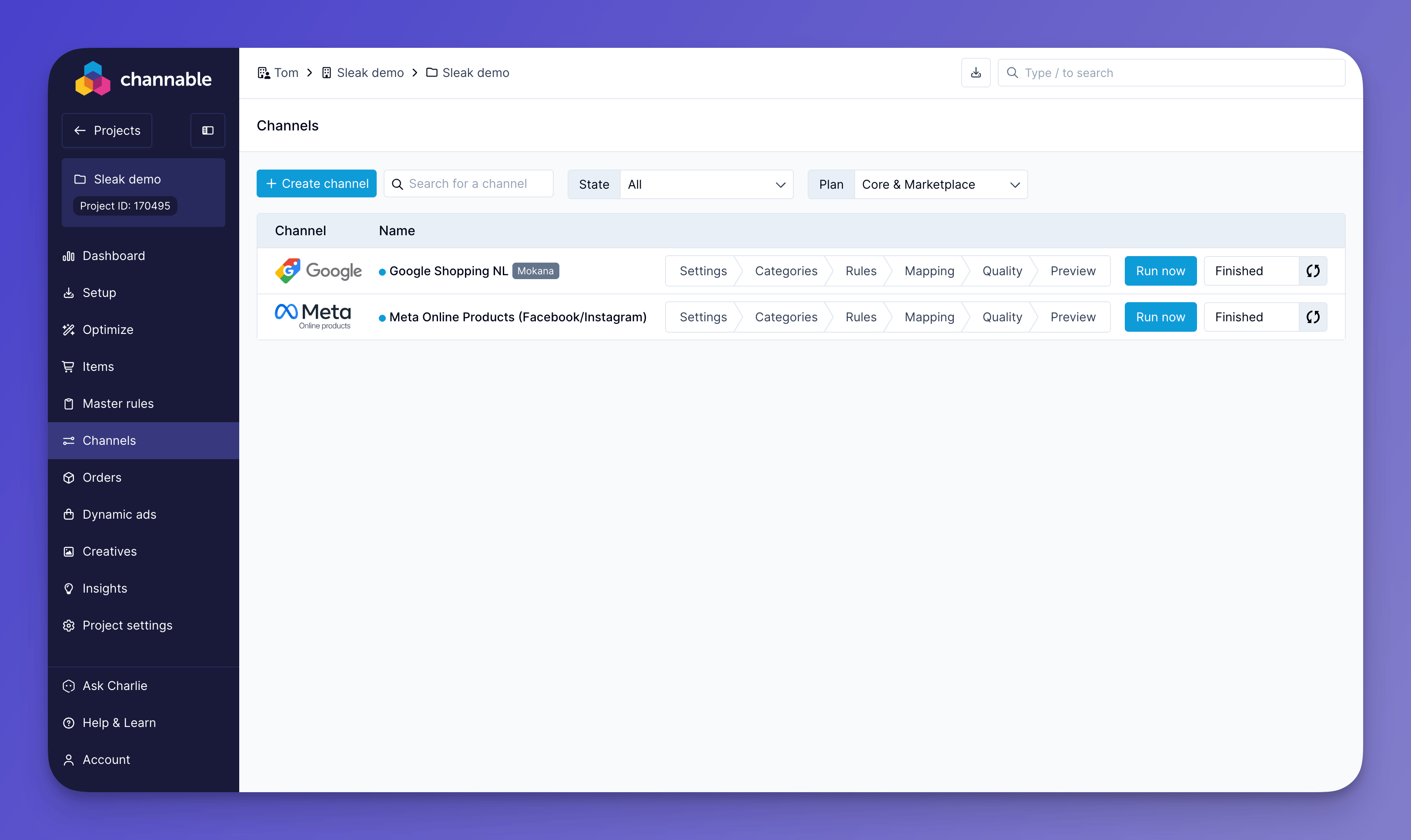Screen dimensions: 1411x840
Task: Refresh status of Google Shopping NL
Action: [x=1312, y=270]
